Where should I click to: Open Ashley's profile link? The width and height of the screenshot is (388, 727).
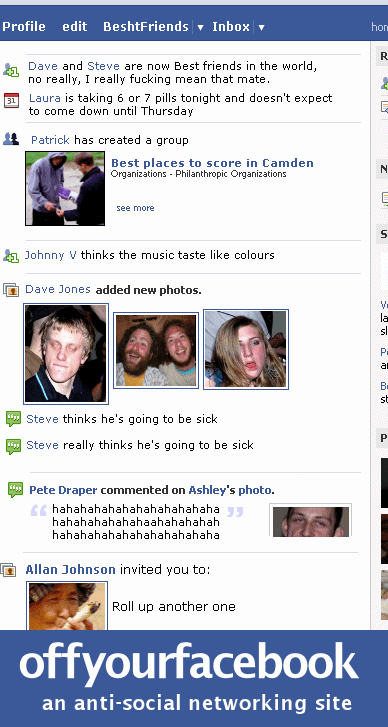coord(207,490)
